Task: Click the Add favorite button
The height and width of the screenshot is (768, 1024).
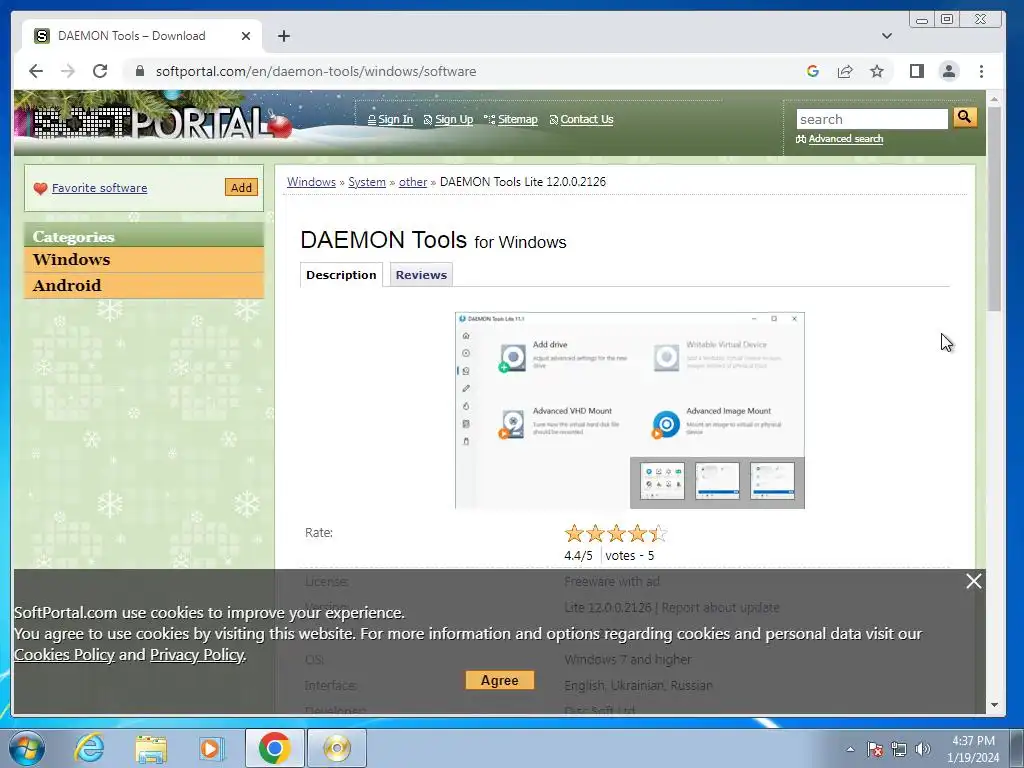Action: pos(241,187)
